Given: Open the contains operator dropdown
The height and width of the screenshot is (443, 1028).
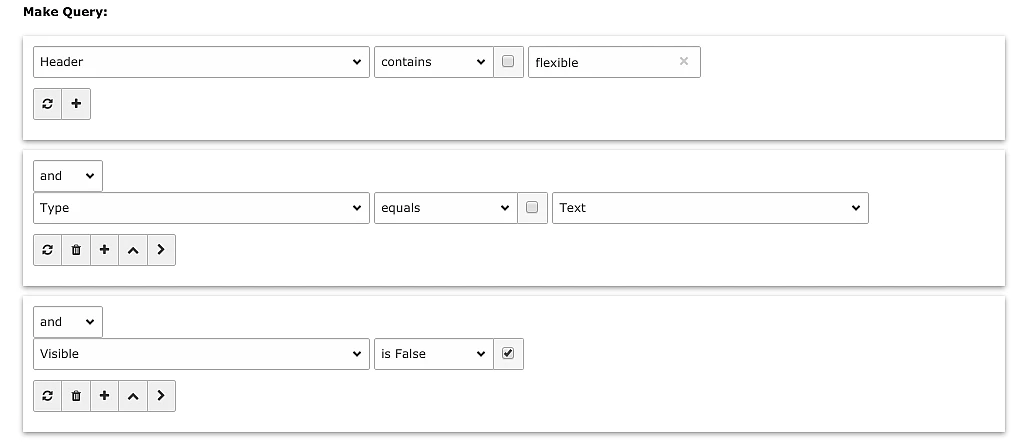Looking at the screenshot, I should point(433,62).
